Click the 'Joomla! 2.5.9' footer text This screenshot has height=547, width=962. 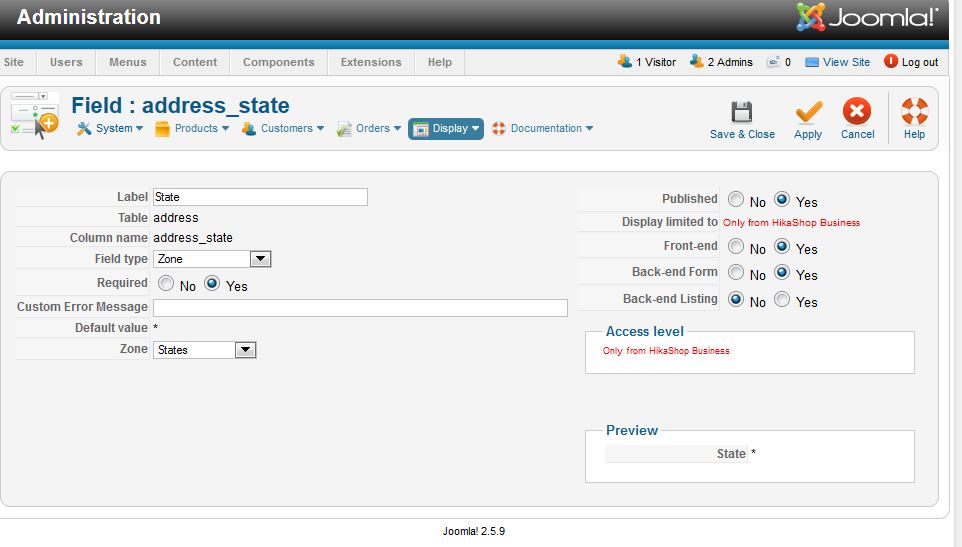(474, 531)
